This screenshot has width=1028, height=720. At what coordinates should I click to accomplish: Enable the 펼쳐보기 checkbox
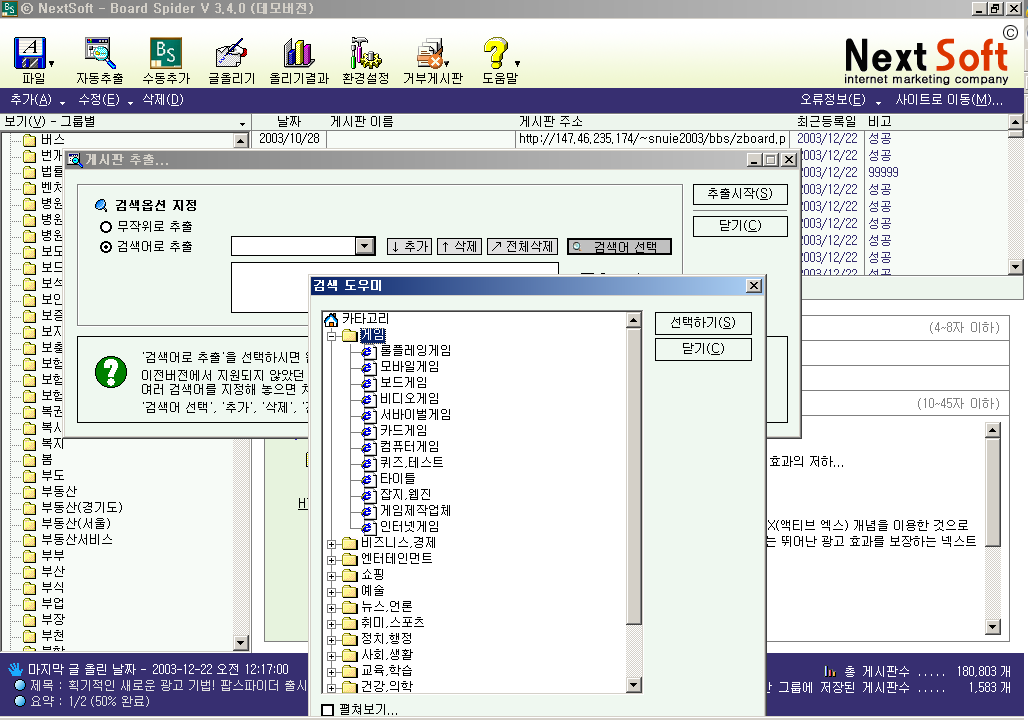(x=328, y=710)
